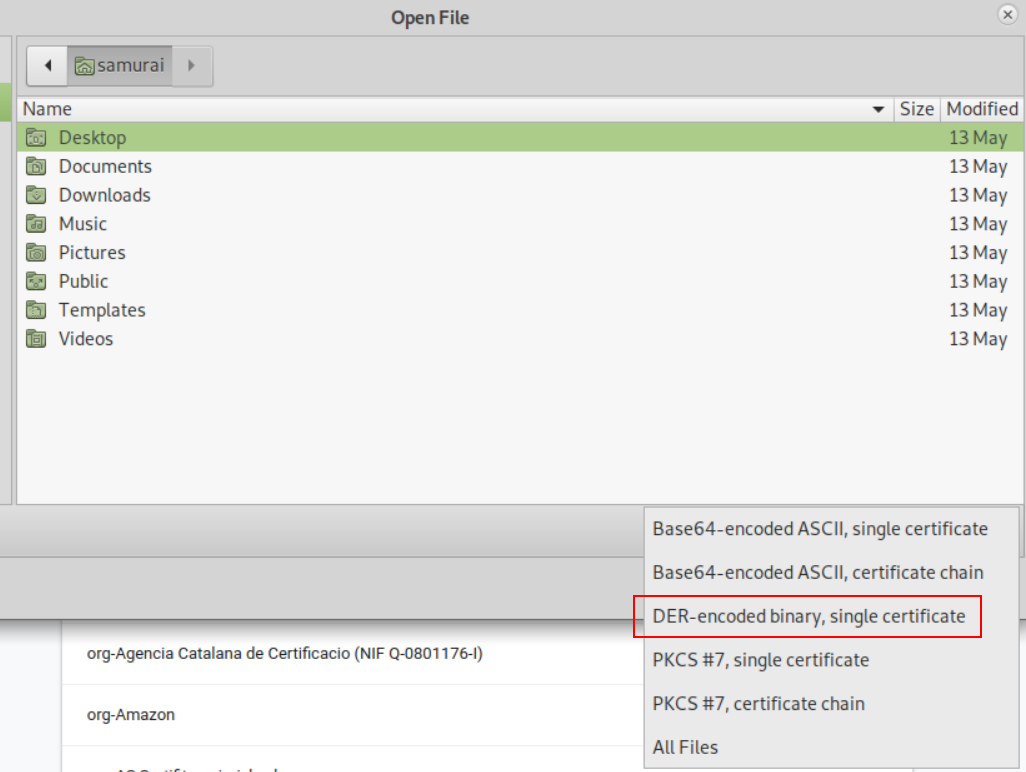
Task: Open the Public folder icon
Action: pyautogui.click(x=34, y=281)
